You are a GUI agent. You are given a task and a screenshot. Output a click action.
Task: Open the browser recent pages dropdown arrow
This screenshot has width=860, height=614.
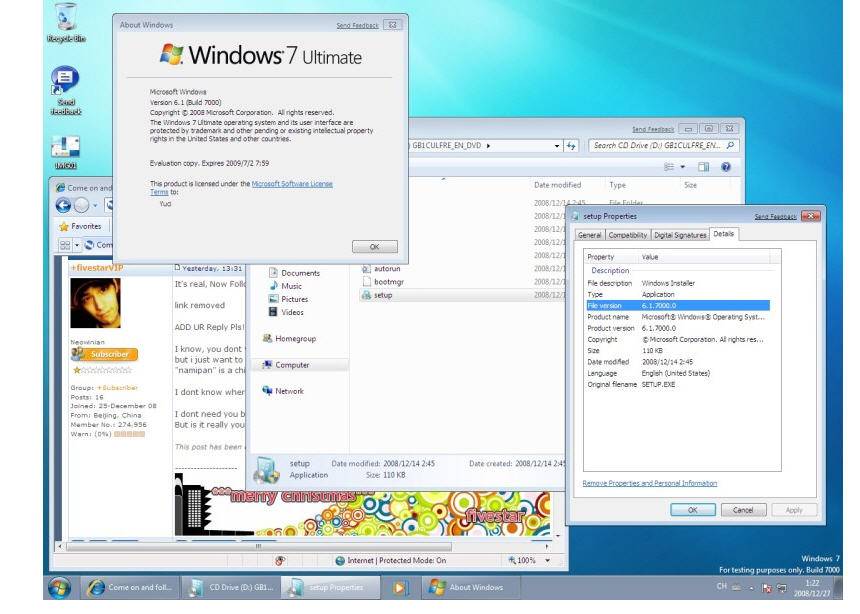tap(94, 206)
